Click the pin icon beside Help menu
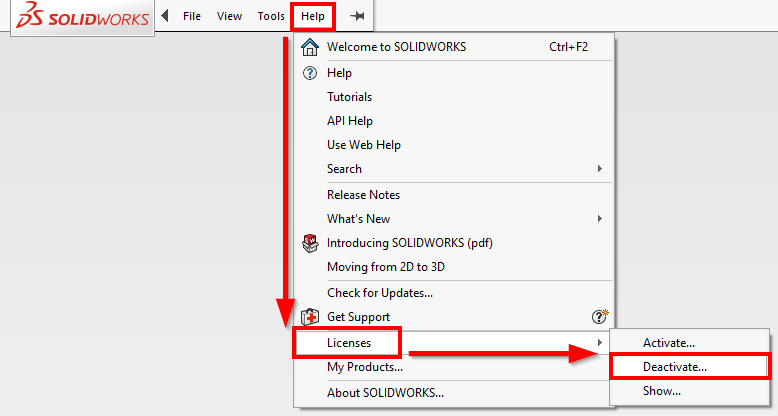 pyautogui.click(x=356, y=17)
